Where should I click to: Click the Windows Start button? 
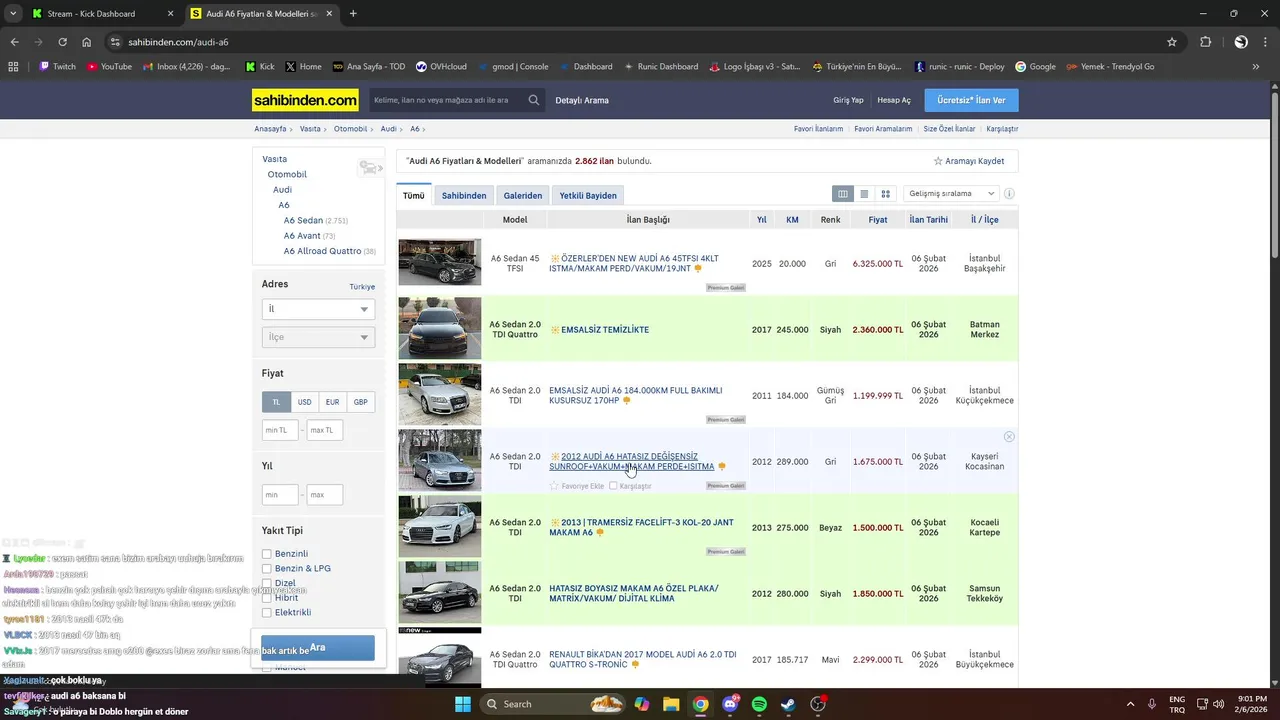463,704
